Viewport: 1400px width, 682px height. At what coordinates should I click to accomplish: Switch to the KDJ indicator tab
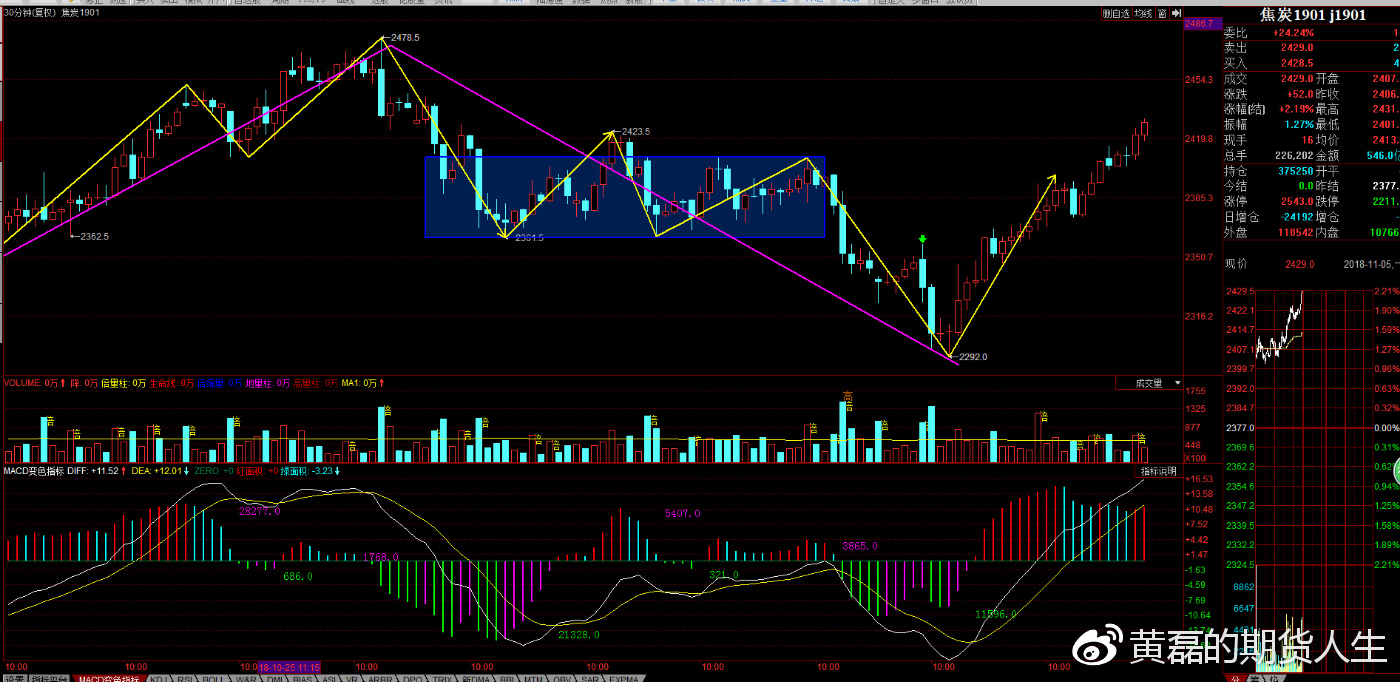pos(159,679)
